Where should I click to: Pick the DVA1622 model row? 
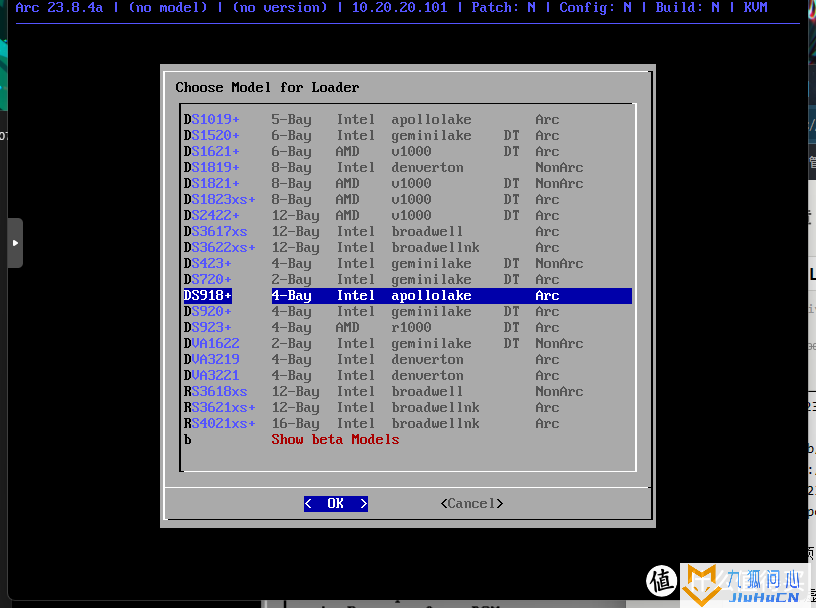[407, 344]
